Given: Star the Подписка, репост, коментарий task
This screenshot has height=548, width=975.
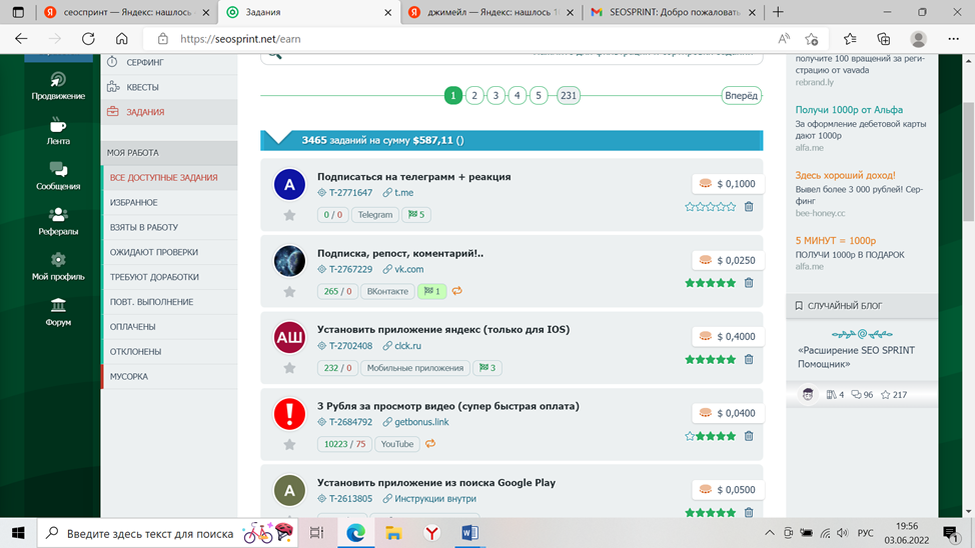Looking at the screenshot, I should (289, 292).
